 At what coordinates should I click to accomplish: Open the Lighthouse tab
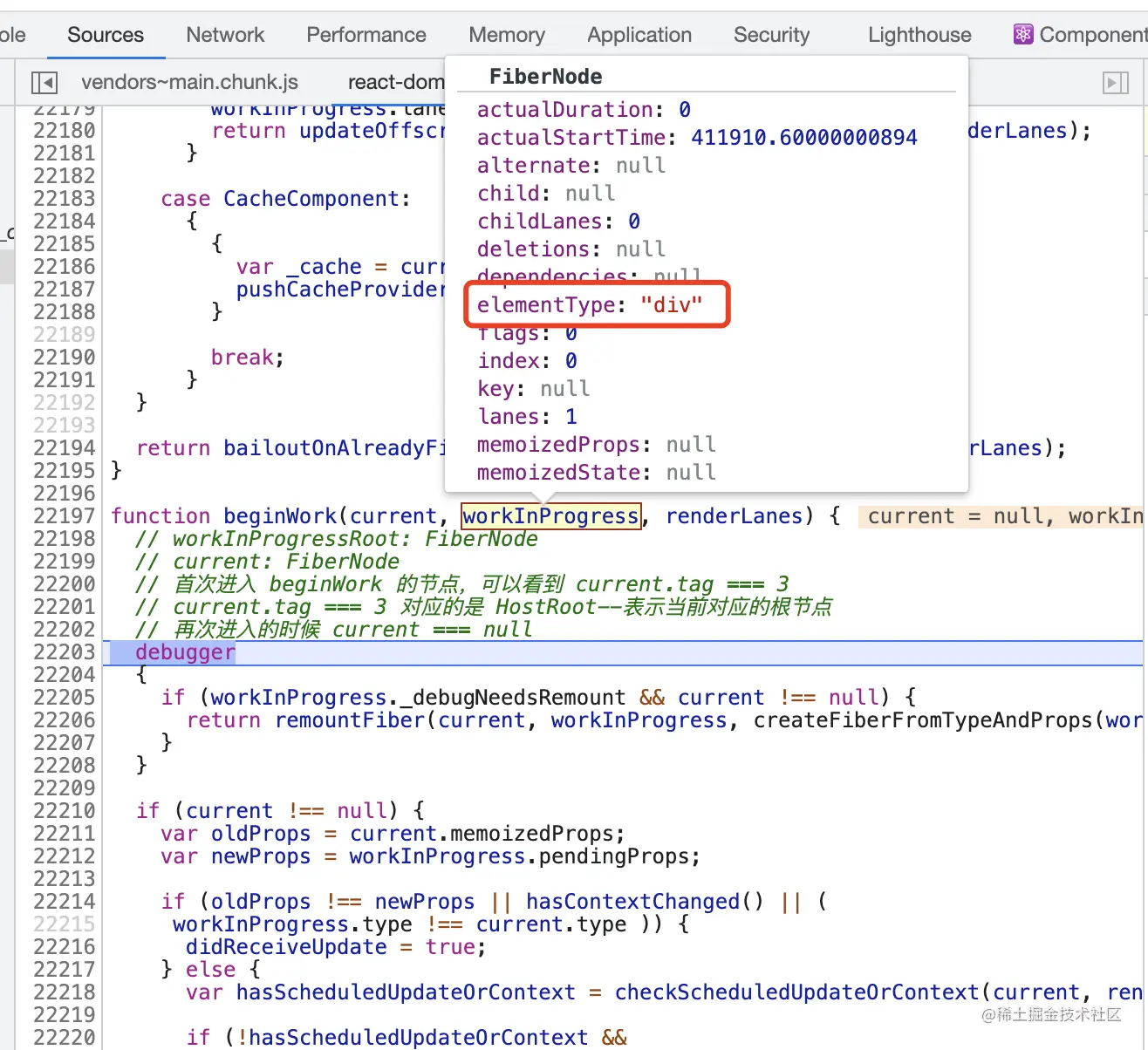click(919, 35)
